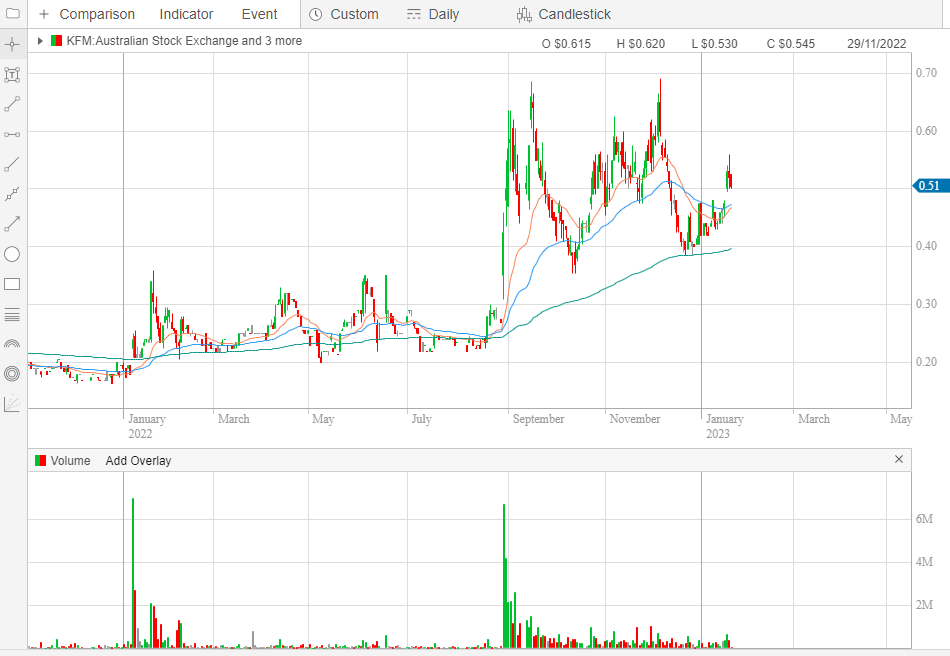Click the May date label after March 2022
This screenshot has height=656, width=950.
pyautogui.click(x=323, y=419)
